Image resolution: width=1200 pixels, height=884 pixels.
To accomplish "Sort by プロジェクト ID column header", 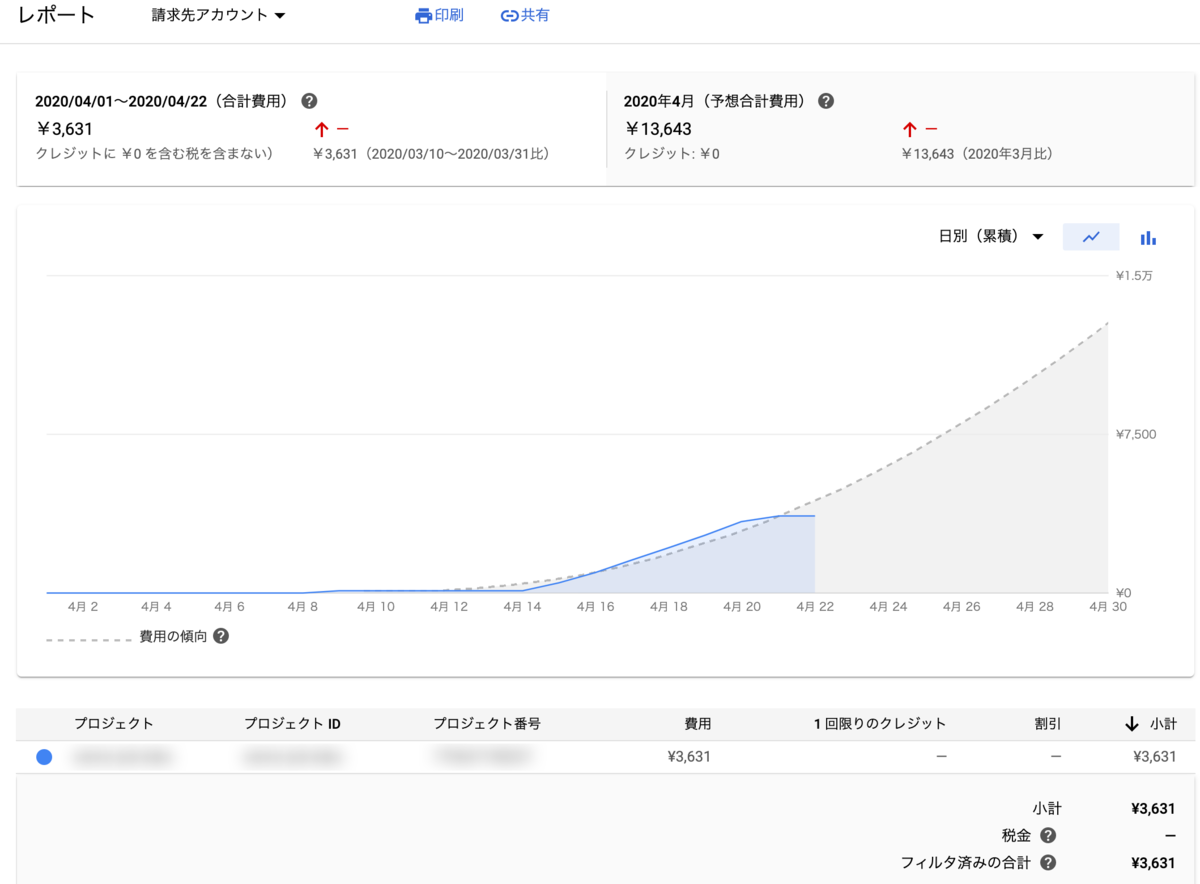I will 292,724.
